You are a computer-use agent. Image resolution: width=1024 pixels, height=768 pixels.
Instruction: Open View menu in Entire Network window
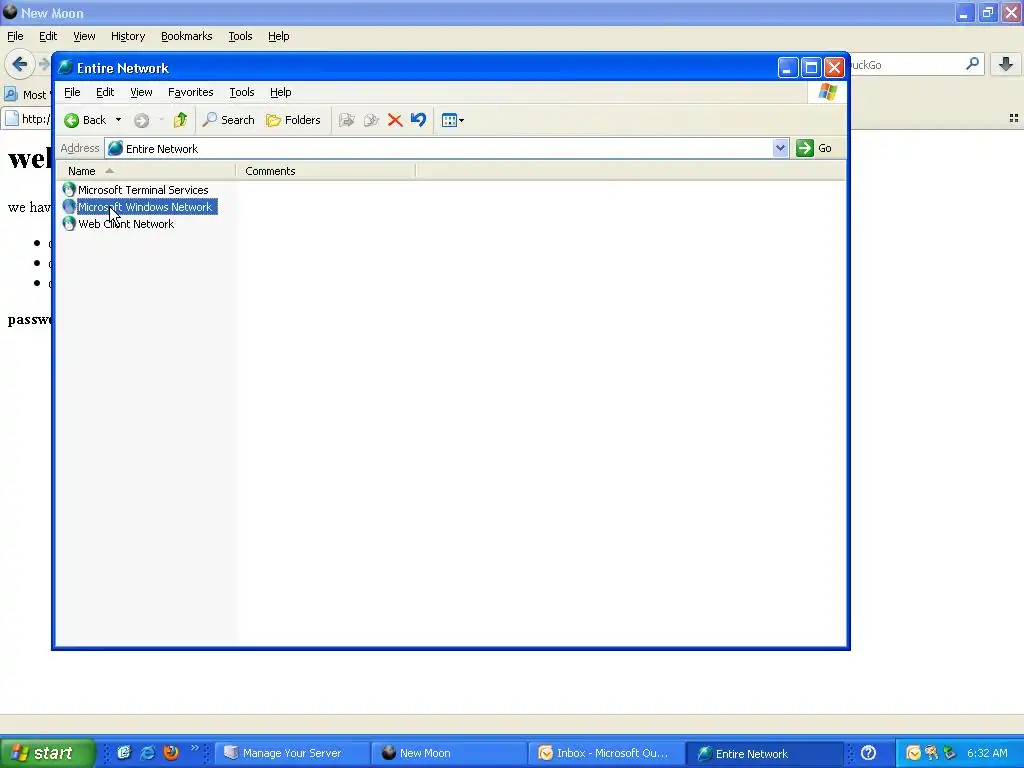point(141,92)
